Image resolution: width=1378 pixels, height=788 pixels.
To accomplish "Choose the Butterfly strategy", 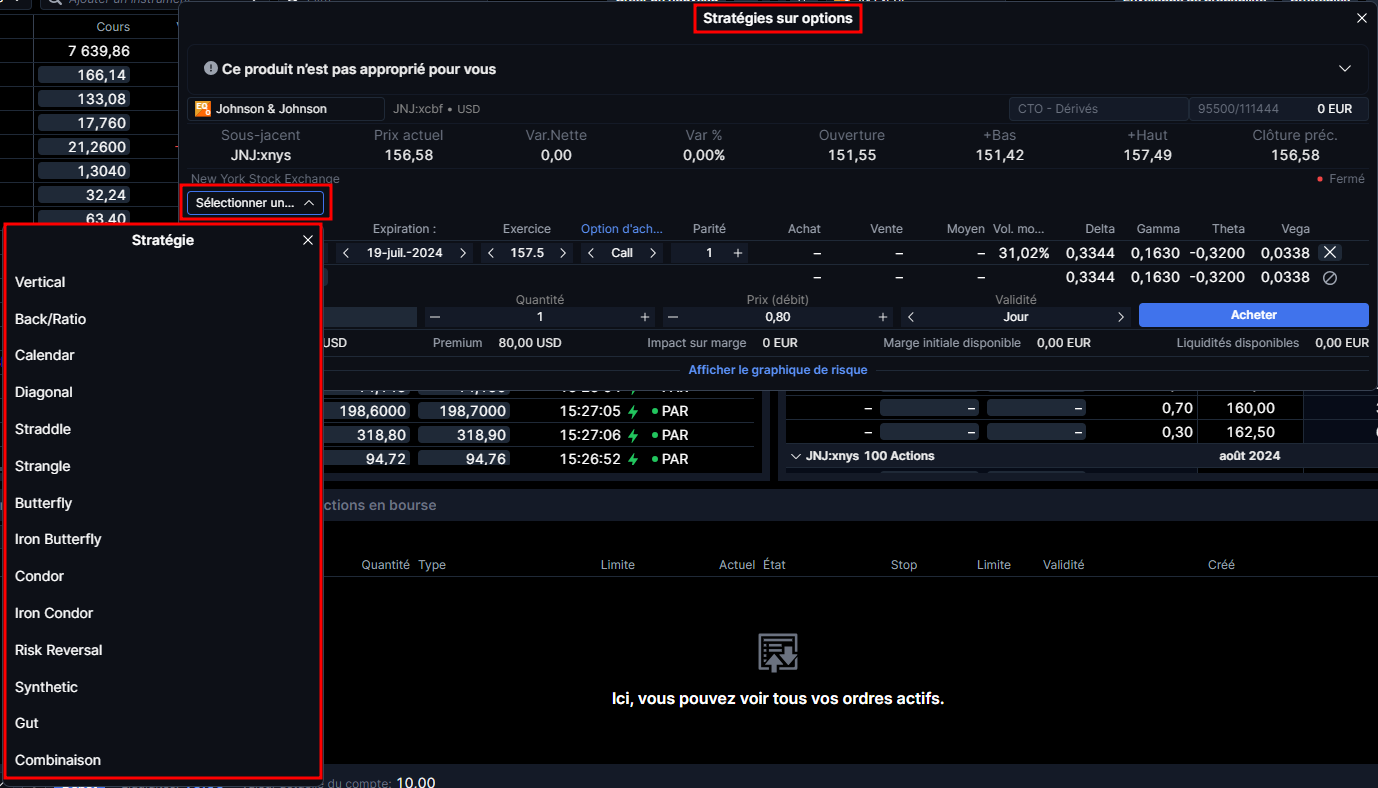I will click(x=44, y=503).
